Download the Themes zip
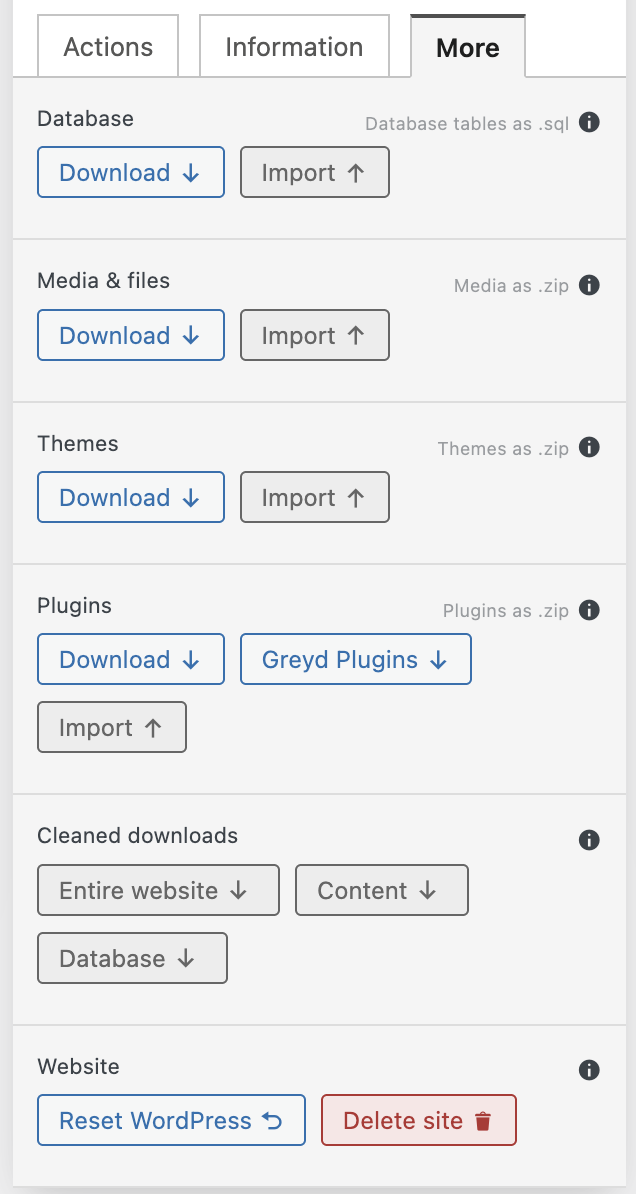Image resolution: width=636 pixels, height=1194 pixels. (131, 498)
